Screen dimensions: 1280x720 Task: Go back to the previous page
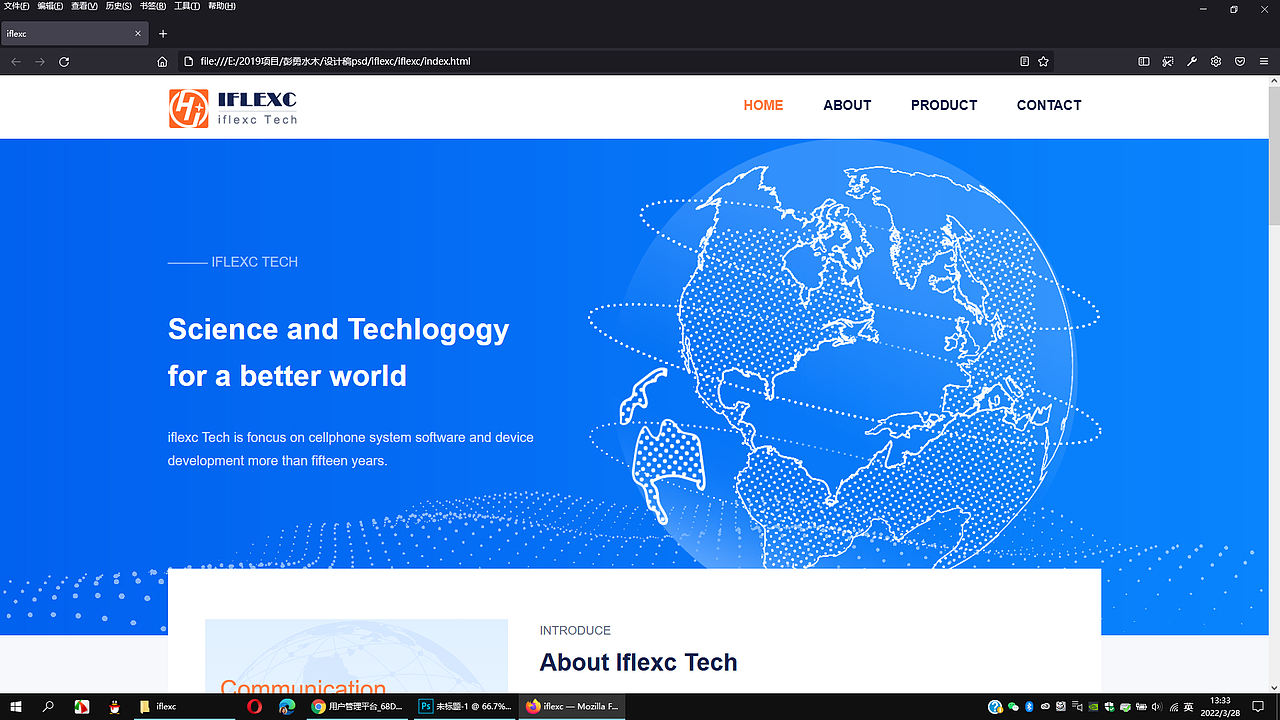[16, 62]
